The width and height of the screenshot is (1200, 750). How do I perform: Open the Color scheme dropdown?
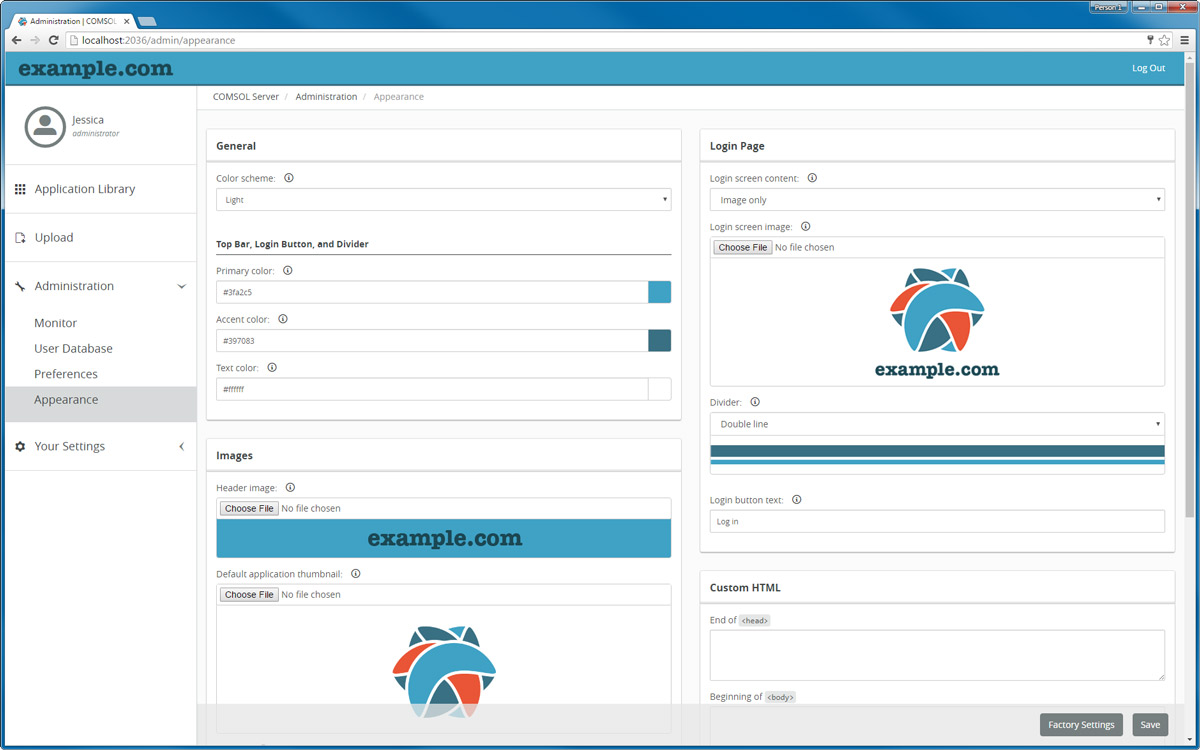pos(443,200)
